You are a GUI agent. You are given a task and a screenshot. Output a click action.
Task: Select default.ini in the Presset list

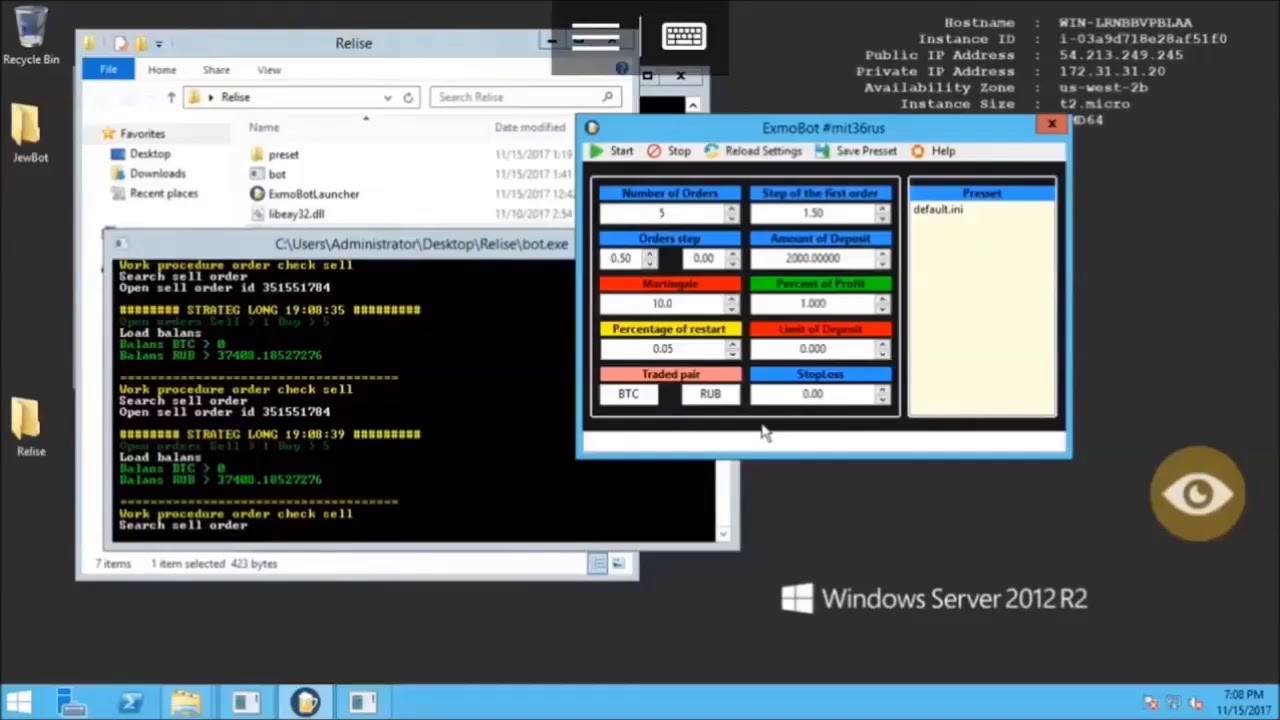pos(938,209)
